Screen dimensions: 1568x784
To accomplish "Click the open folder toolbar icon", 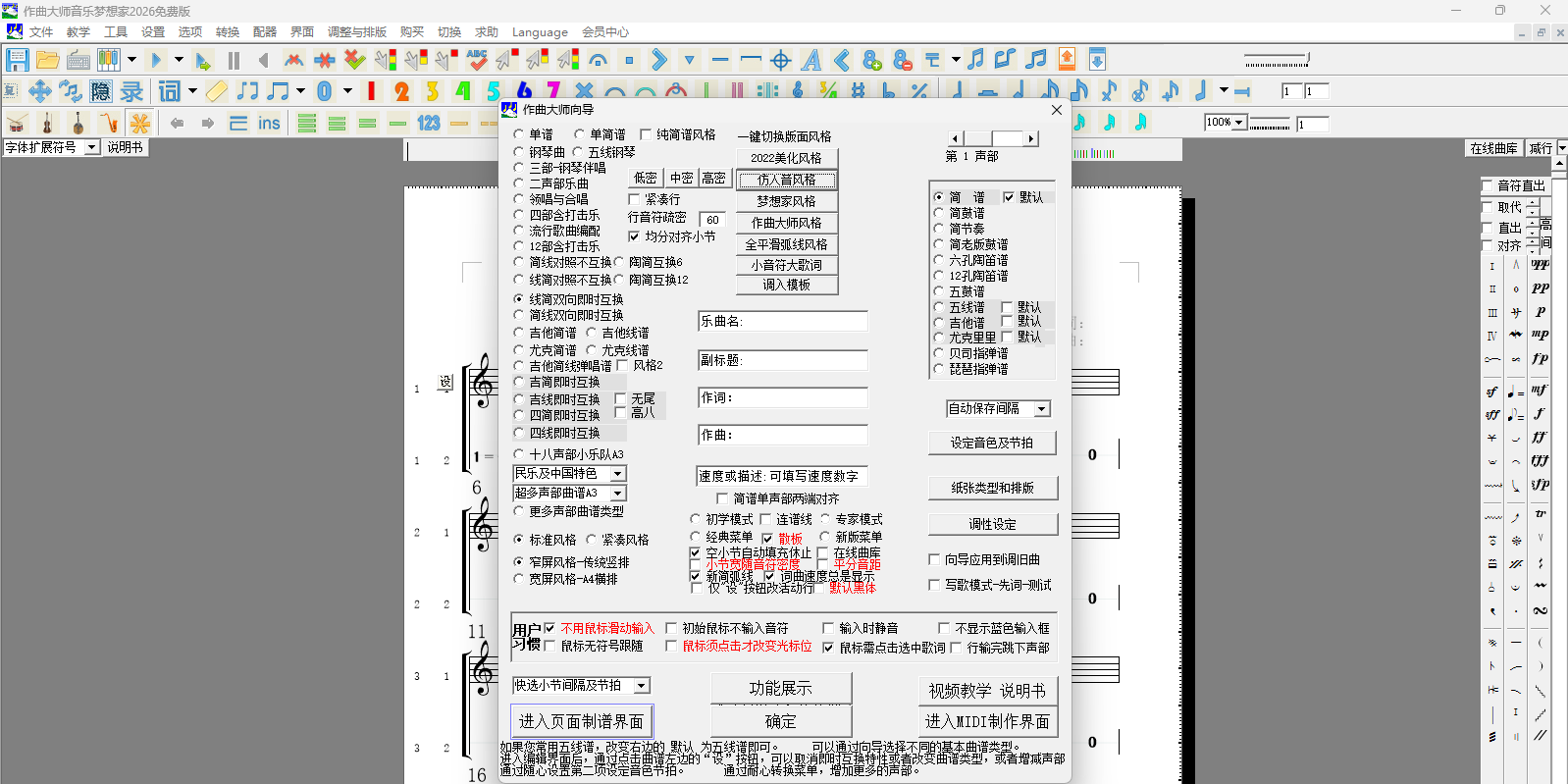I will (47, 60).
